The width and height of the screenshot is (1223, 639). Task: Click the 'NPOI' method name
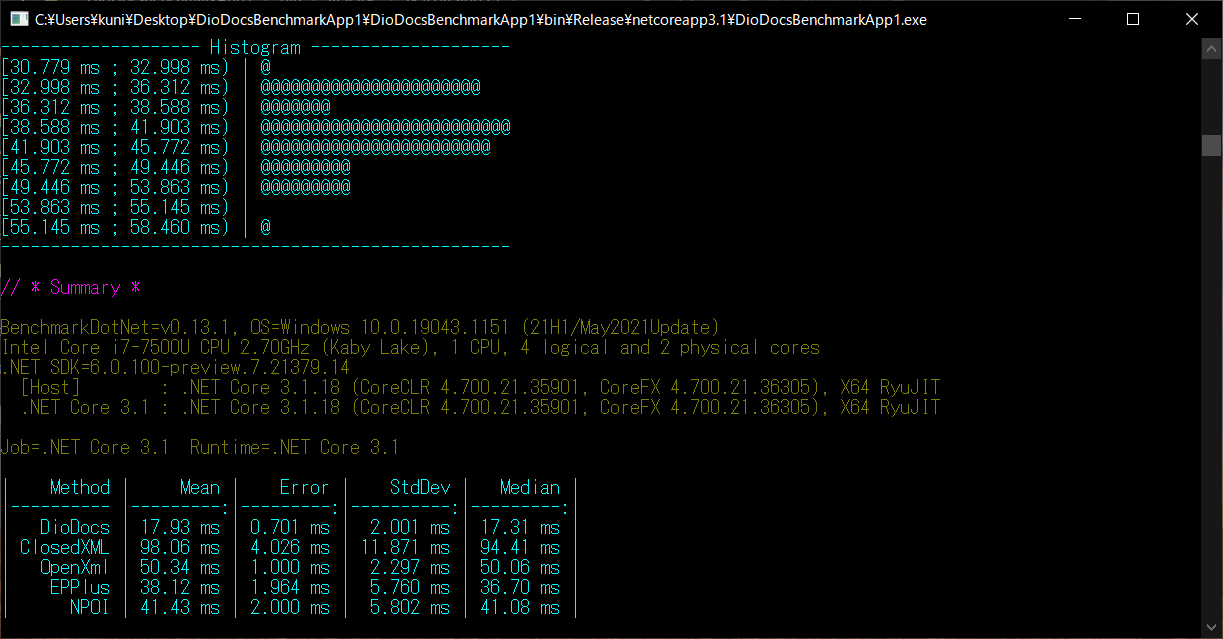tap(90, 607)
